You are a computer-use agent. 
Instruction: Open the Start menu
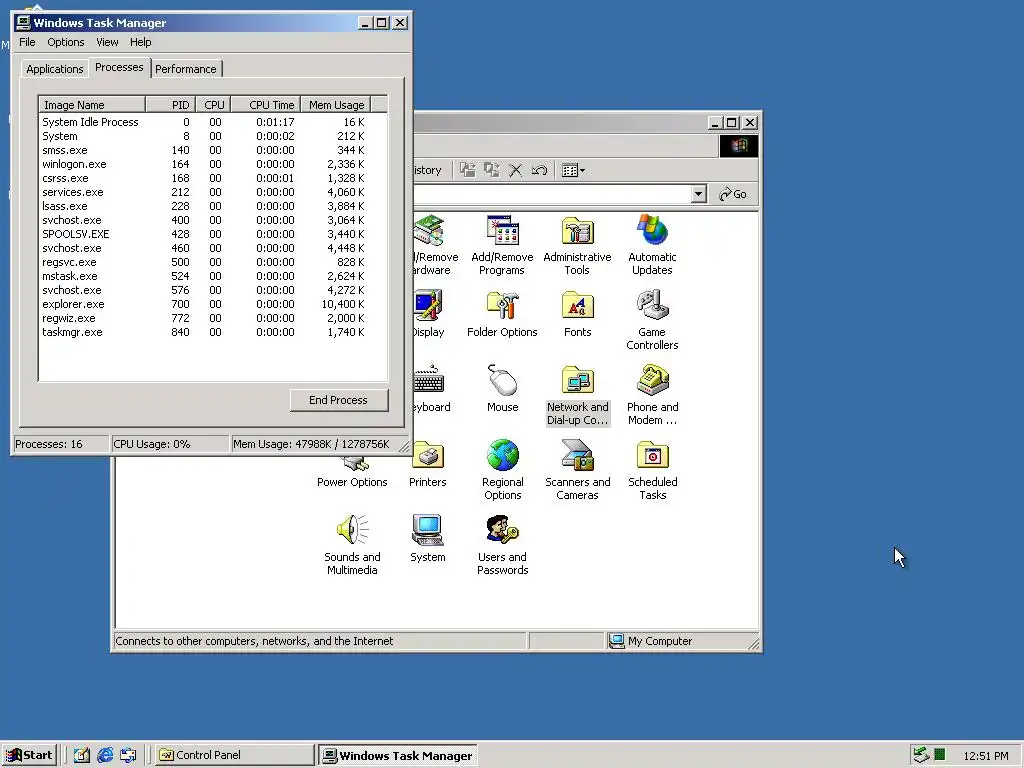[x=29, y=755]
